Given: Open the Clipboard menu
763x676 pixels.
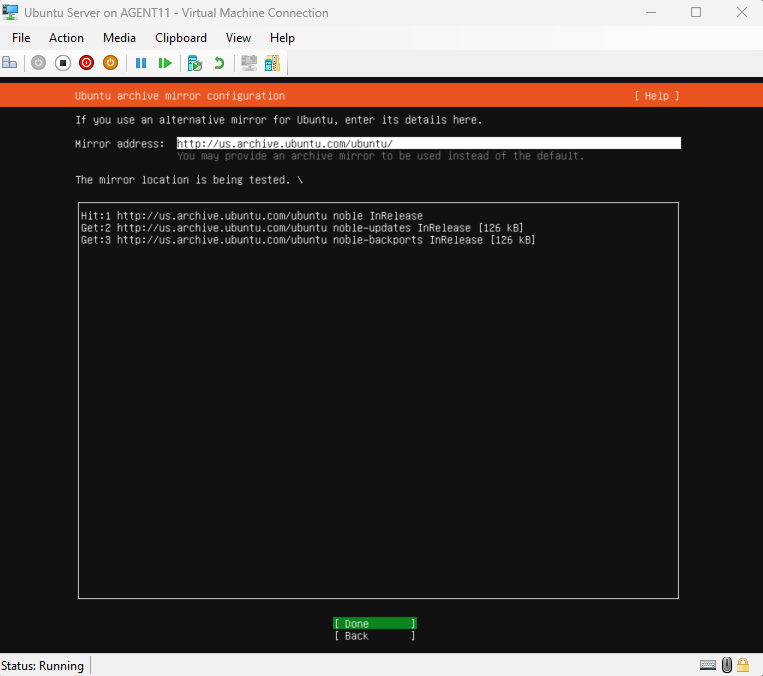Looking at the screenshot, I should [x=181, y=38].
